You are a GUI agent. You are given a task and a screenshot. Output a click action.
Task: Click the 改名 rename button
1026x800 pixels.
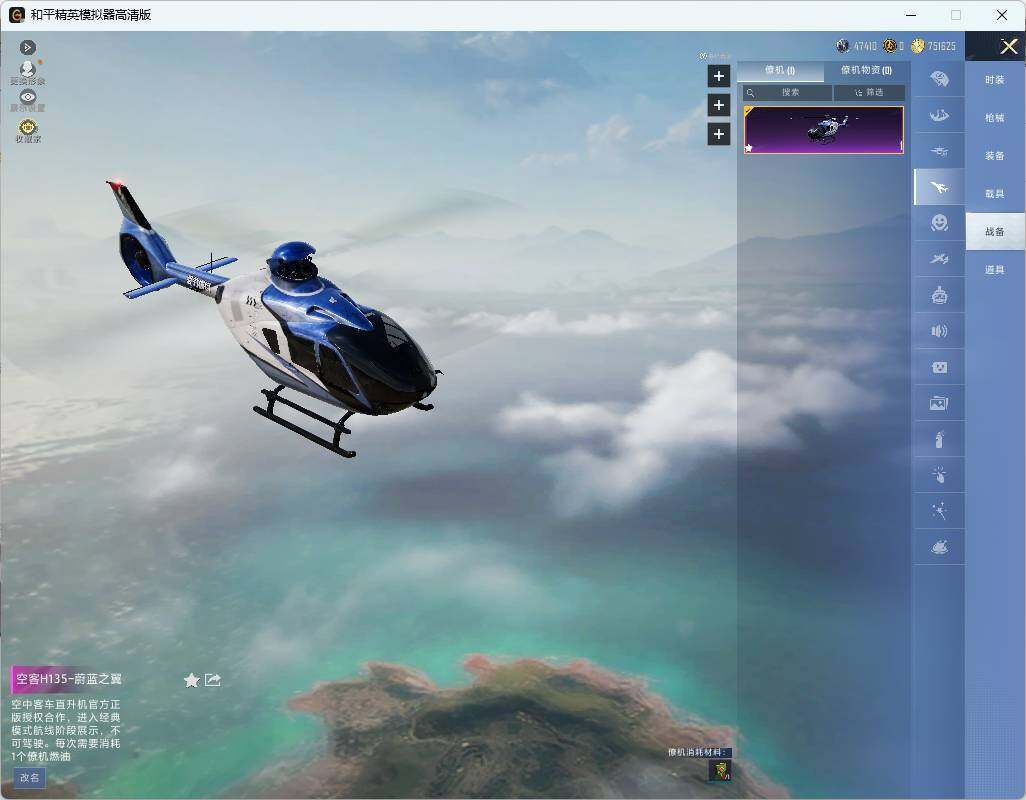tap(29, 778)
